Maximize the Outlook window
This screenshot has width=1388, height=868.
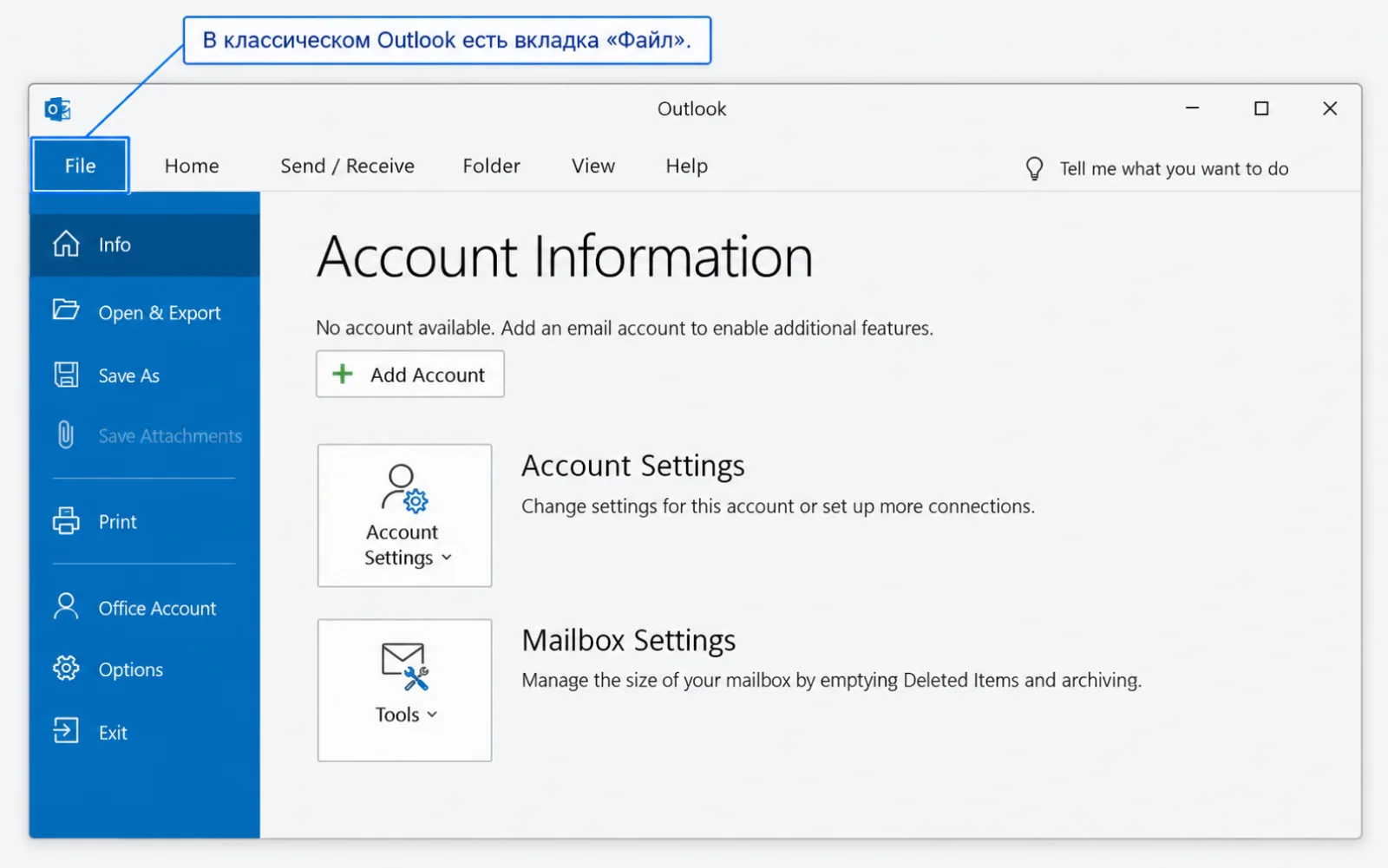pyautogui.click(x=1261, y=108)
